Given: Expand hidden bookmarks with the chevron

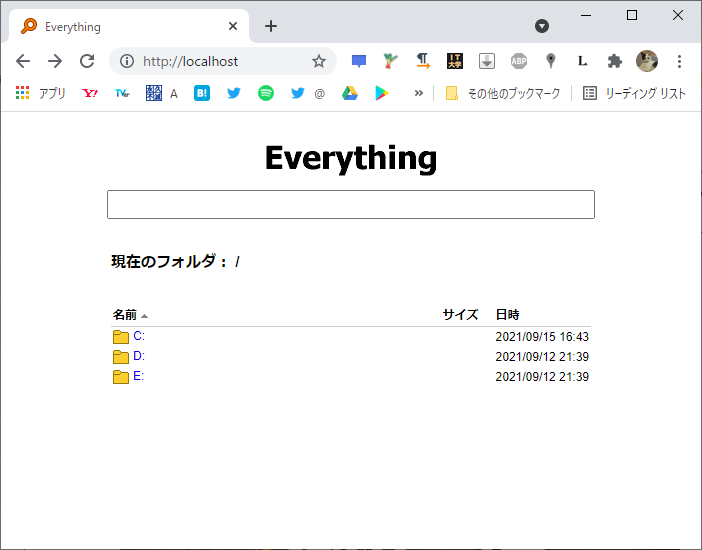Looking at the screenshot, I should (x=419, y=93).
